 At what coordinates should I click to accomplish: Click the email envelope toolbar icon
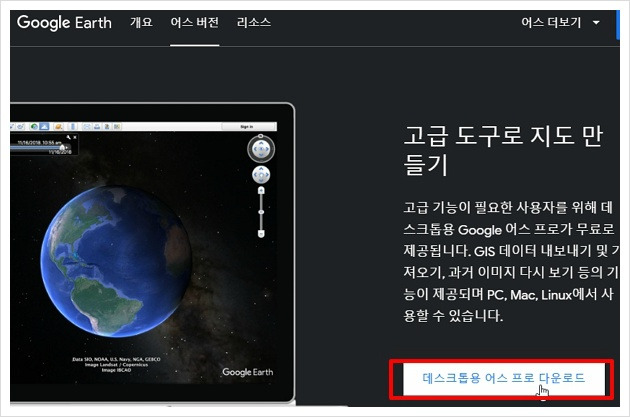coord(86,127)
